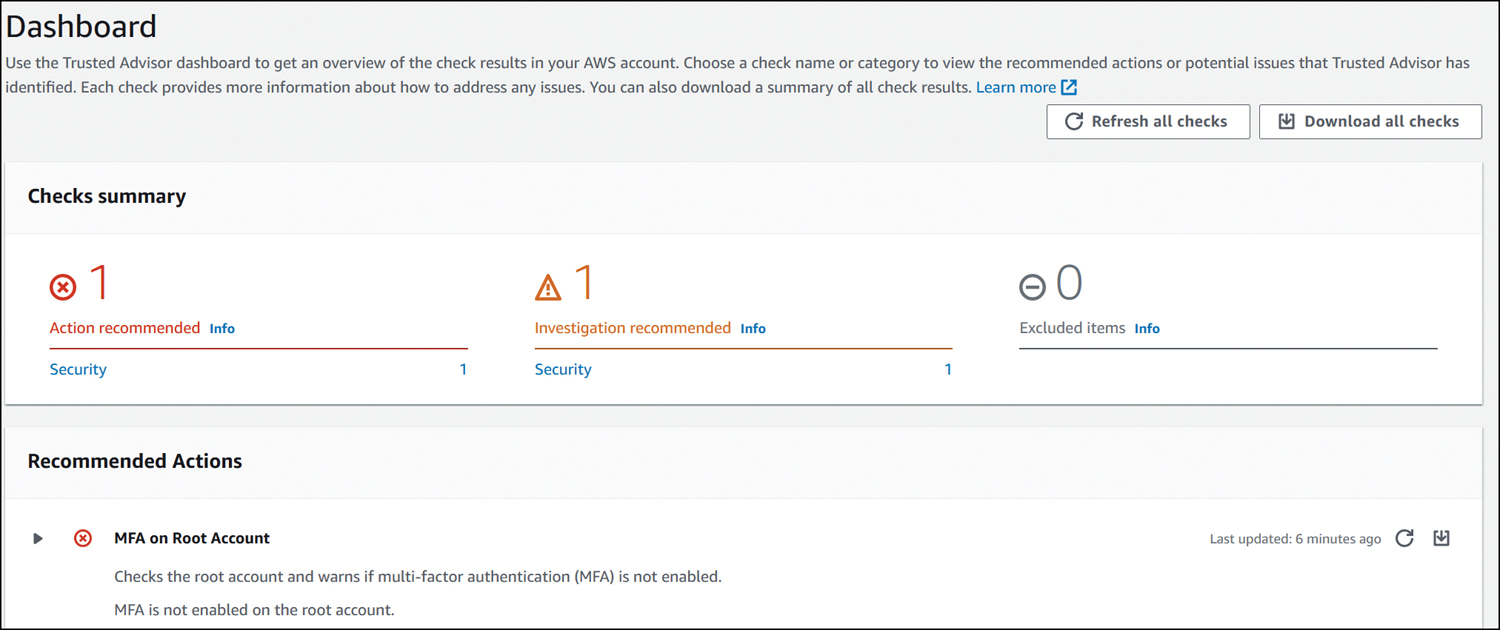Image resolution: width=1500 pixels, height=630 pixels.
Task: Click the count 1 in Investigation recommended Security row
Action: 948,369
